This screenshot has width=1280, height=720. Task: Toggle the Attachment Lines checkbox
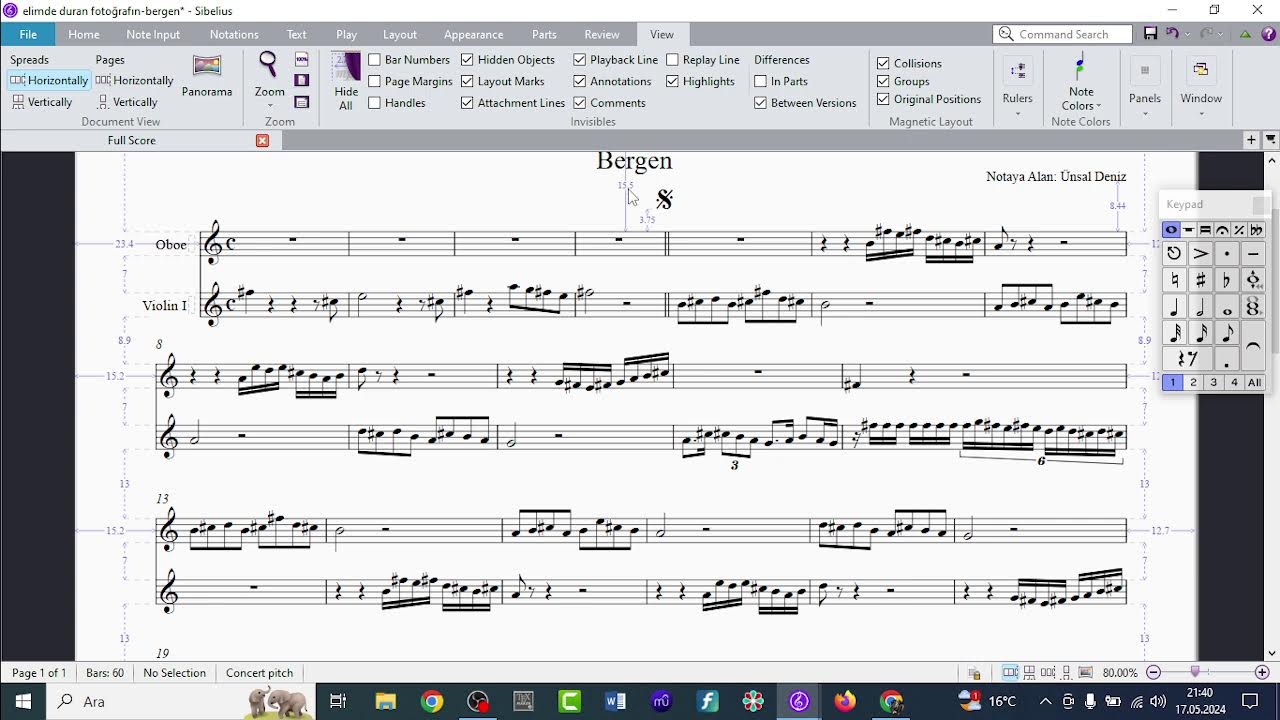tap(467, 103)
